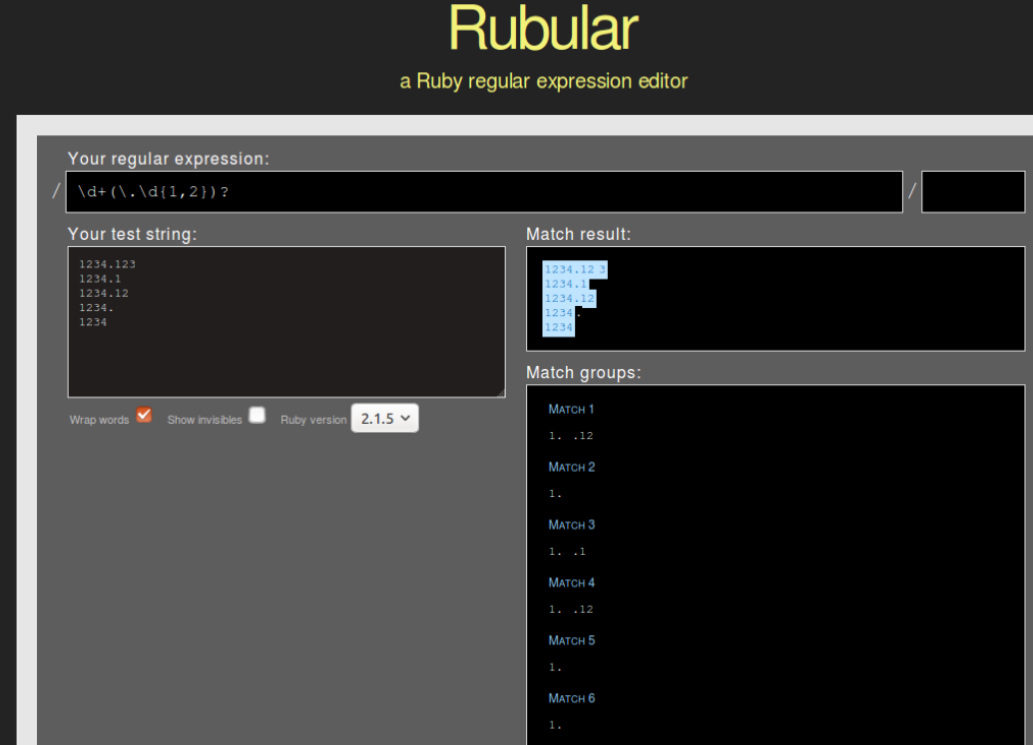Click the 'a Ruby regular expression editor' subtitle
Image resolution: width=1033 pixels, height=745 pixels.
pyautogui.click(x=544, y=81)
